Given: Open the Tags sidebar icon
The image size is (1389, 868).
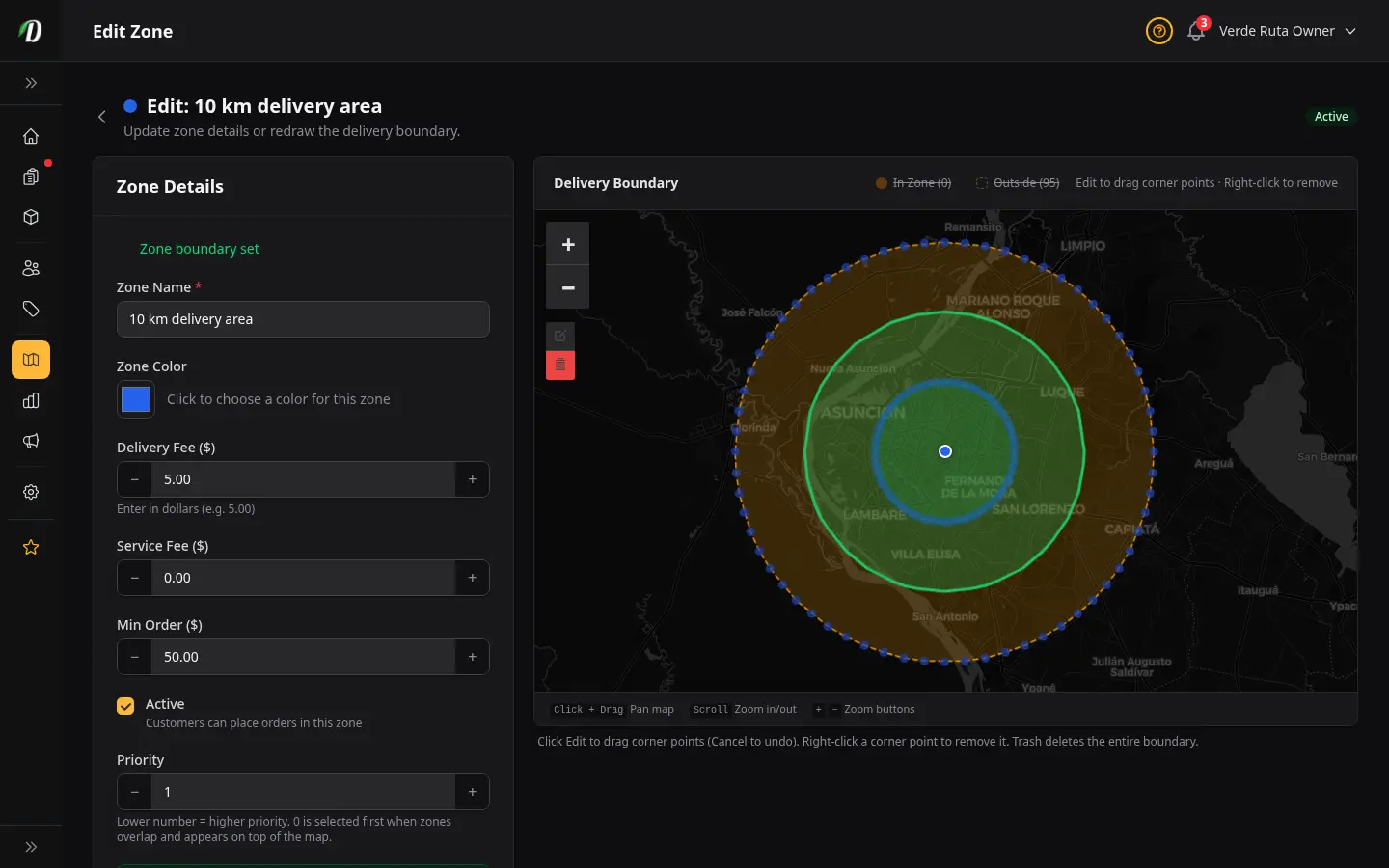Looking at the screenshot, I should (31, 309).
